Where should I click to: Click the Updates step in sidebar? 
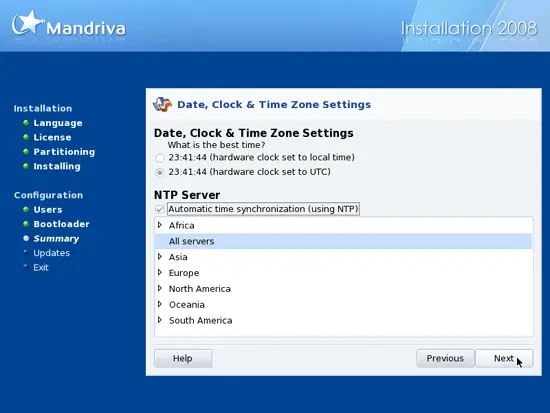pyautogui.click(x=52, y=253)
